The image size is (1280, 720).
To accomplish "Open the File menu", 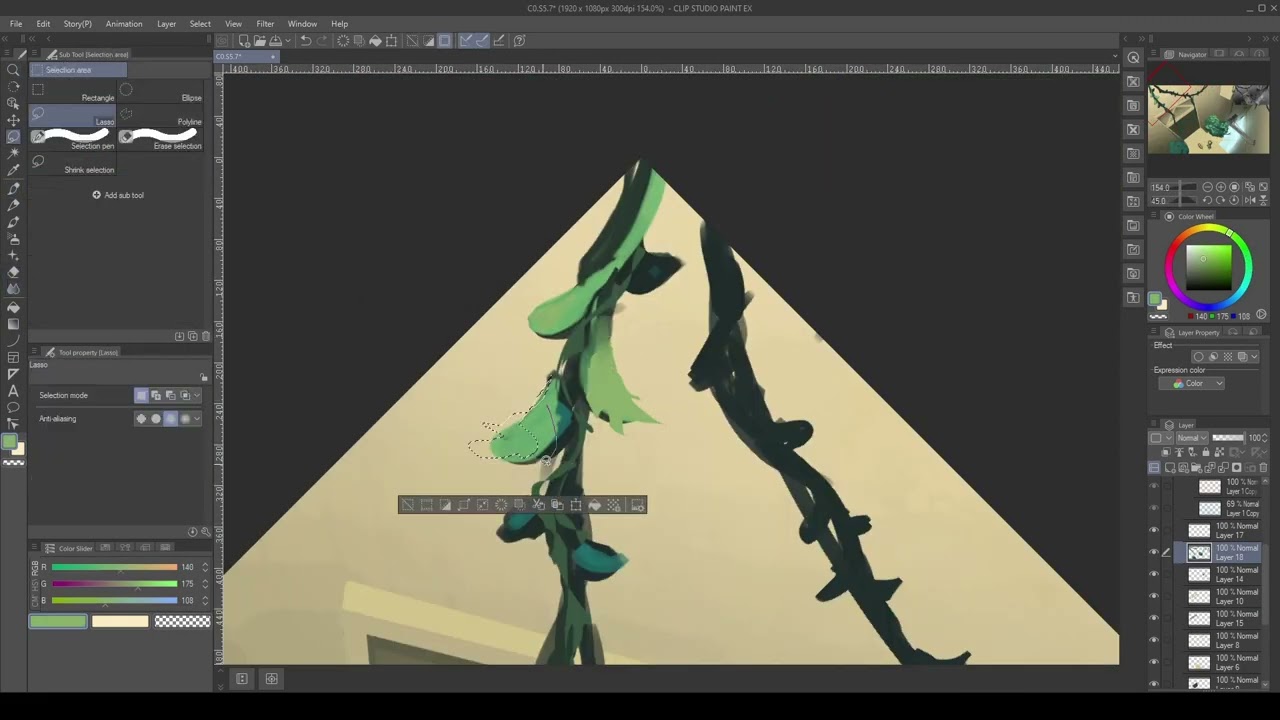I will point(16,24).
